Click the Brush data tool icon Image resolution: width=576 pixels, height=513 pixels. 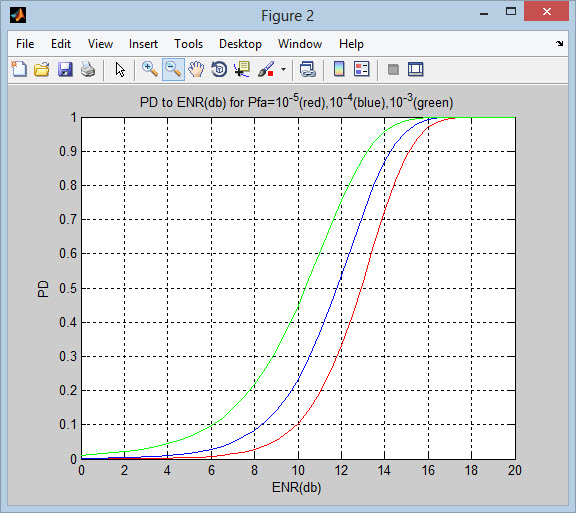[x=266, y=69]
